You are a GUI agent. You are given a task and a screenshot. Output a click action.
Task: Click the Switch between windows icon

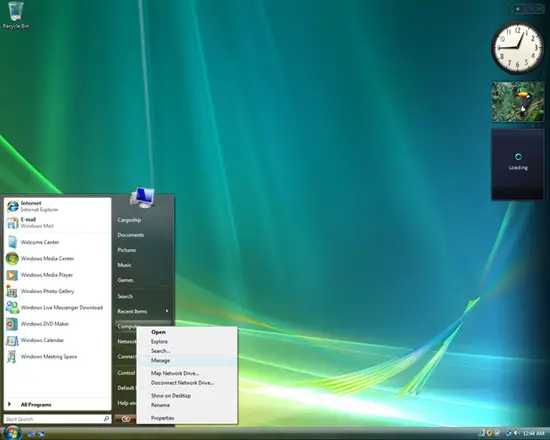click(x=41, y=434)
